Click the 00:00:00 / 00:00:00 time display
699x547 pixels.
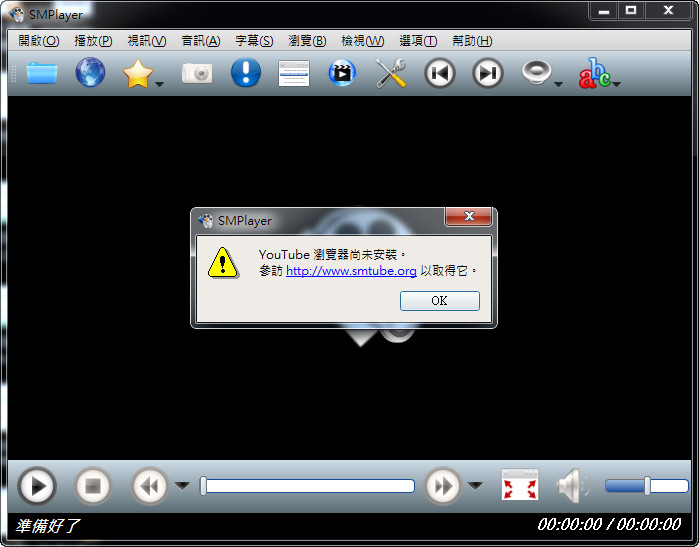609,524
